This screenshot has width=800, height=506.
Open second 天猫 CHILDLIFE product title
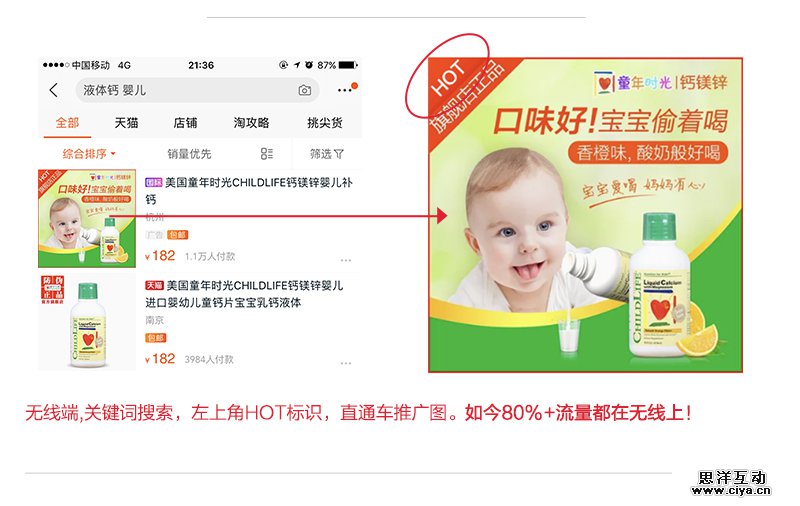(244, 294)
